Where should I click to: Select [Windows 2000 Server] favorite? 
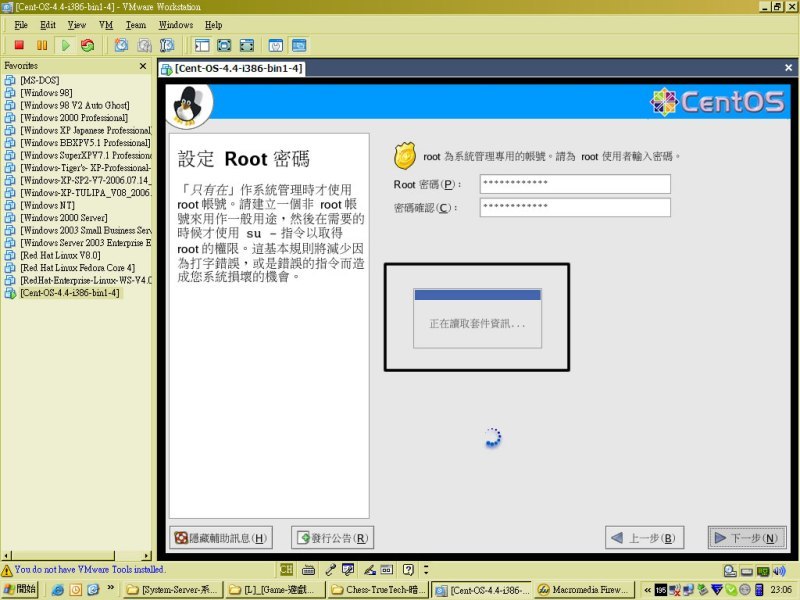64,218
